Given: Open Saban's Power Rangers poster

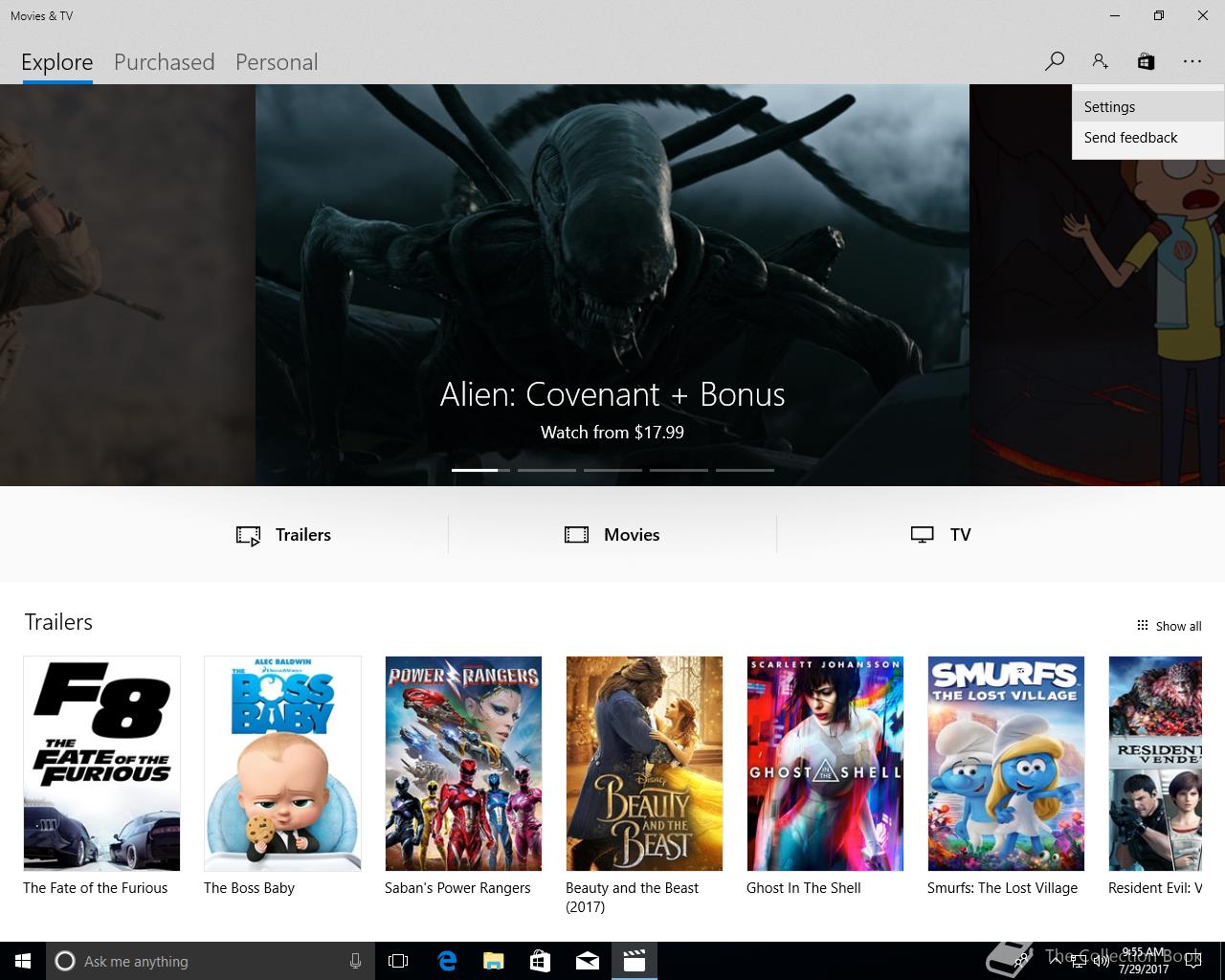Looking at the screenshot, I should pos(463,764).
